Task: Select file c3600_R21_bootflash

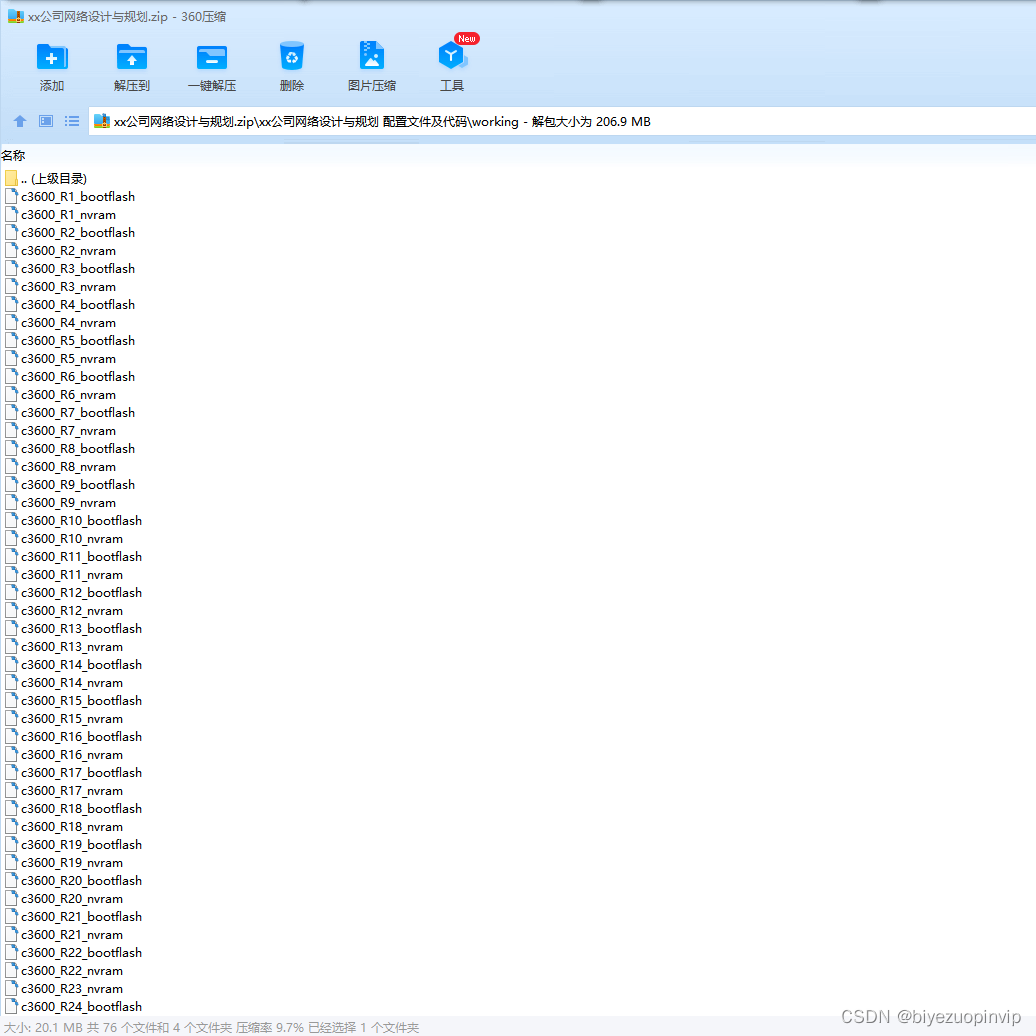Action: tap(73, 917)
